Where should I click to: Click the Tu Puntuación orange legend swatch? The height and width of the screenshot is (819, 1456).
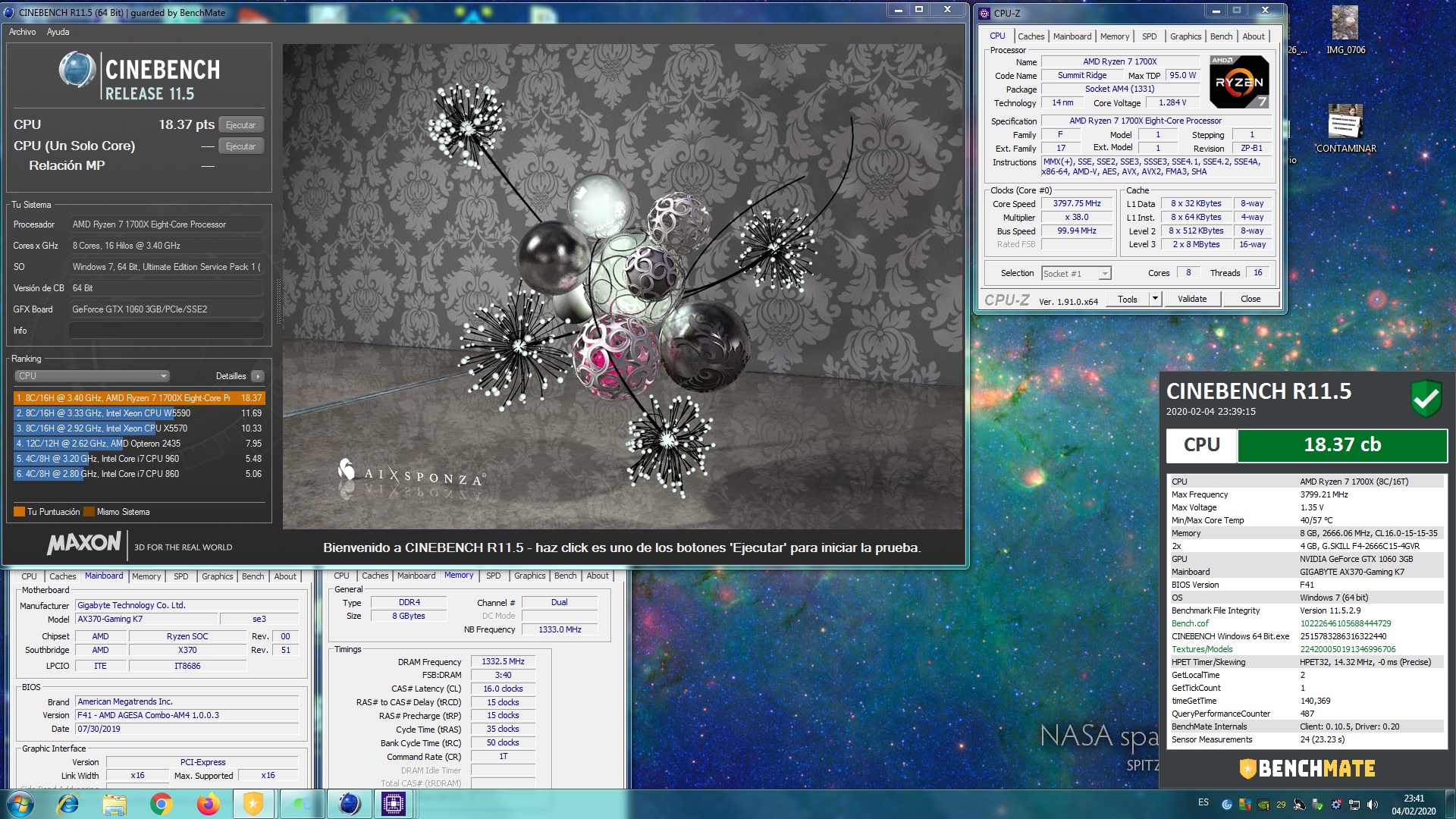coord(19,512)
